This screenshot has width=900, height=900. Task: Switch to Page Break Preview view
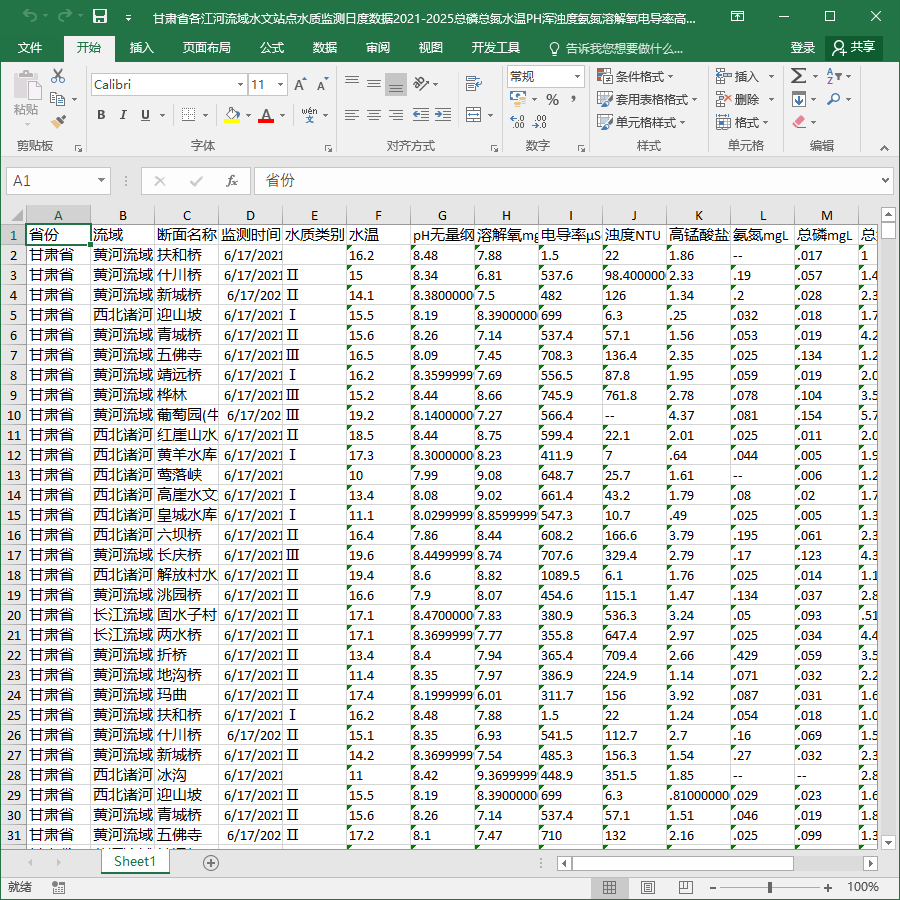pyautogui.click(x=685, y=887)
